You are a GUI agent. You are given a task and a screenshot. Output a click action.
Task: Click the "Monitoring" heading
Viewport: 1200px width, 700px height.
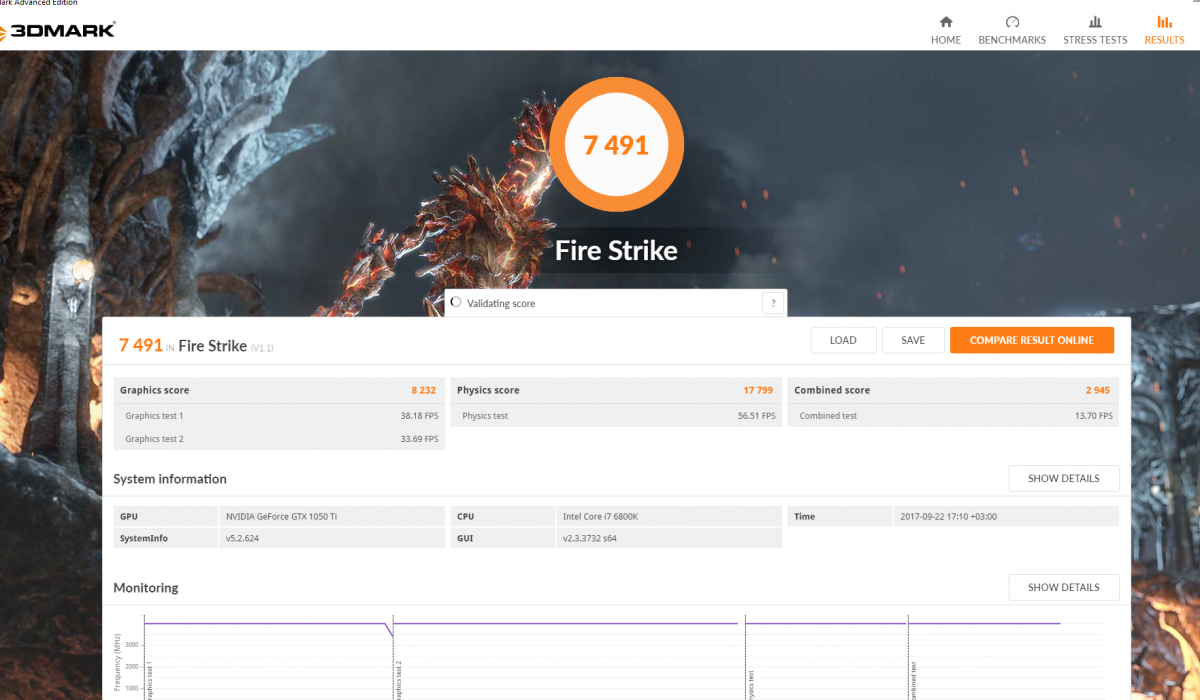tap(146, 588)
